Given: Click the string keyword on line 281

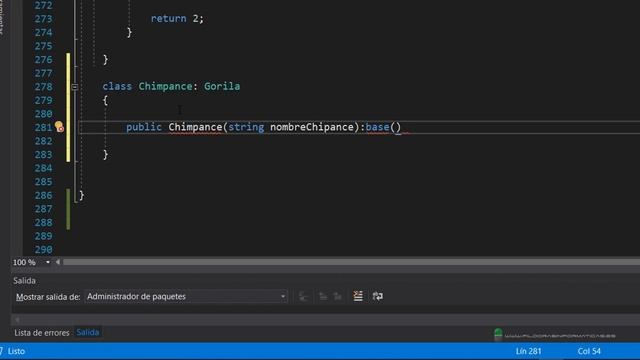Looking at the screenshot, I should tap(246, 127).
